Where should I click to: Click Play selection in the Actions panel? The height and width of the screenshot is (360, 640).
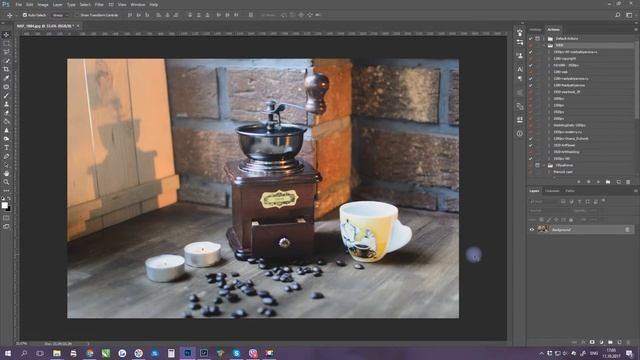598,182
